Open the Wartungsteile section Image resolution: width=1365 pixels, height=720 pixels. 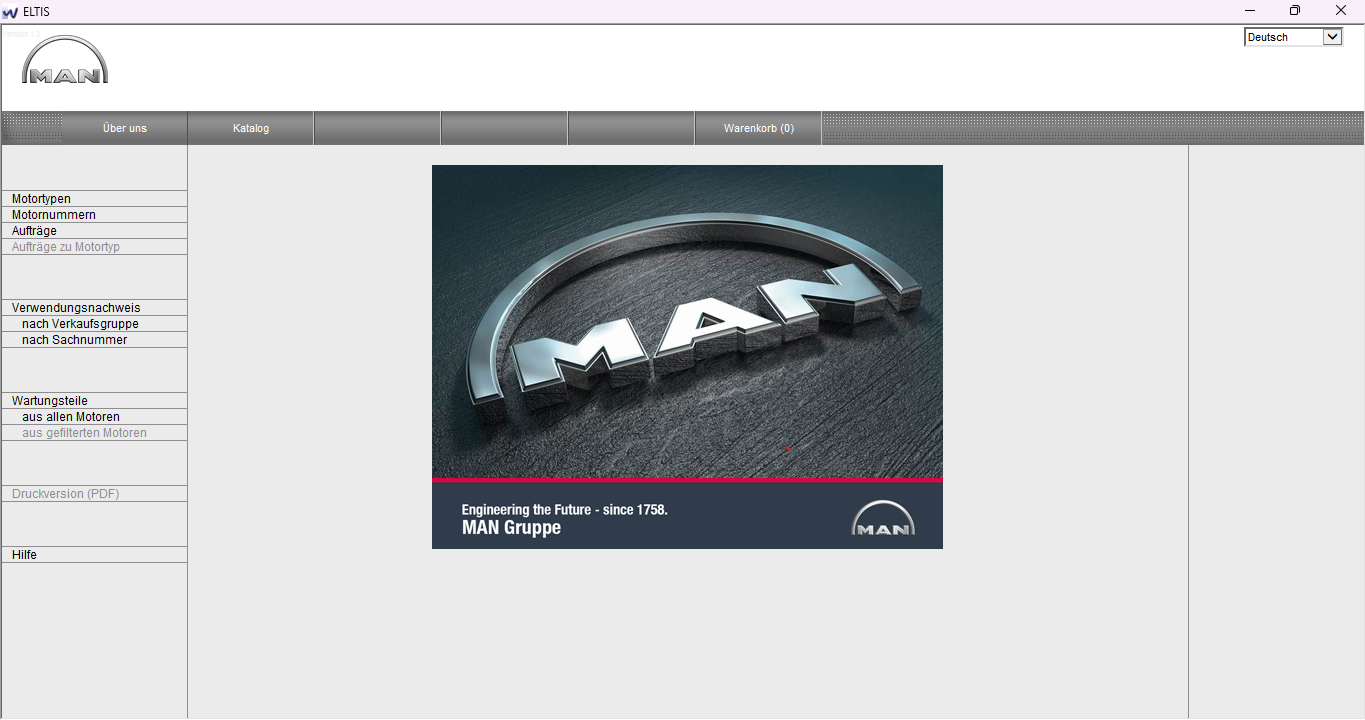pyautogui.click(x=94, y=401)
